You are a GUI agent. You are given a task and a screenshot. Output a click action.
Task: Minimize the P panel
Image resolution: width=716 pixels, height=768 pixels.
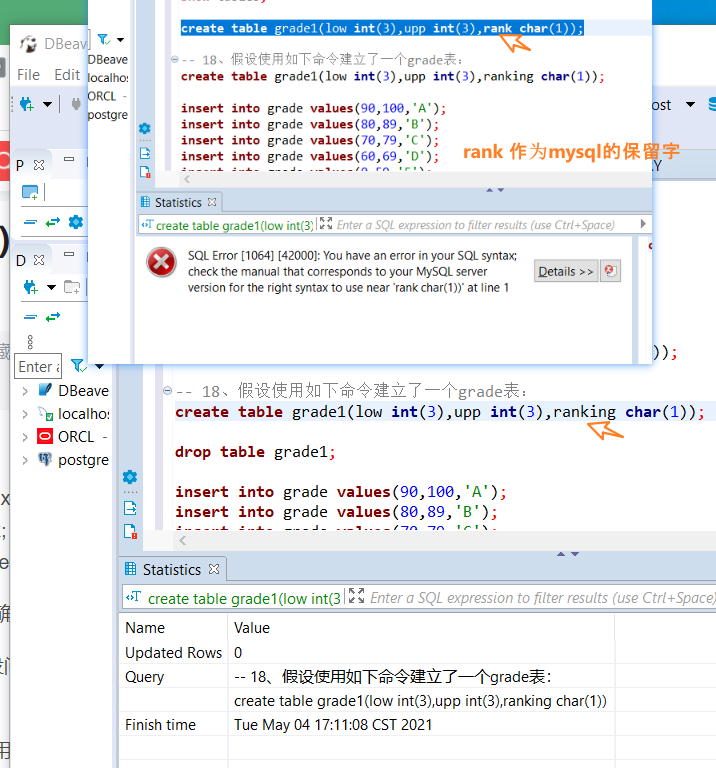(x=69, y=159)
